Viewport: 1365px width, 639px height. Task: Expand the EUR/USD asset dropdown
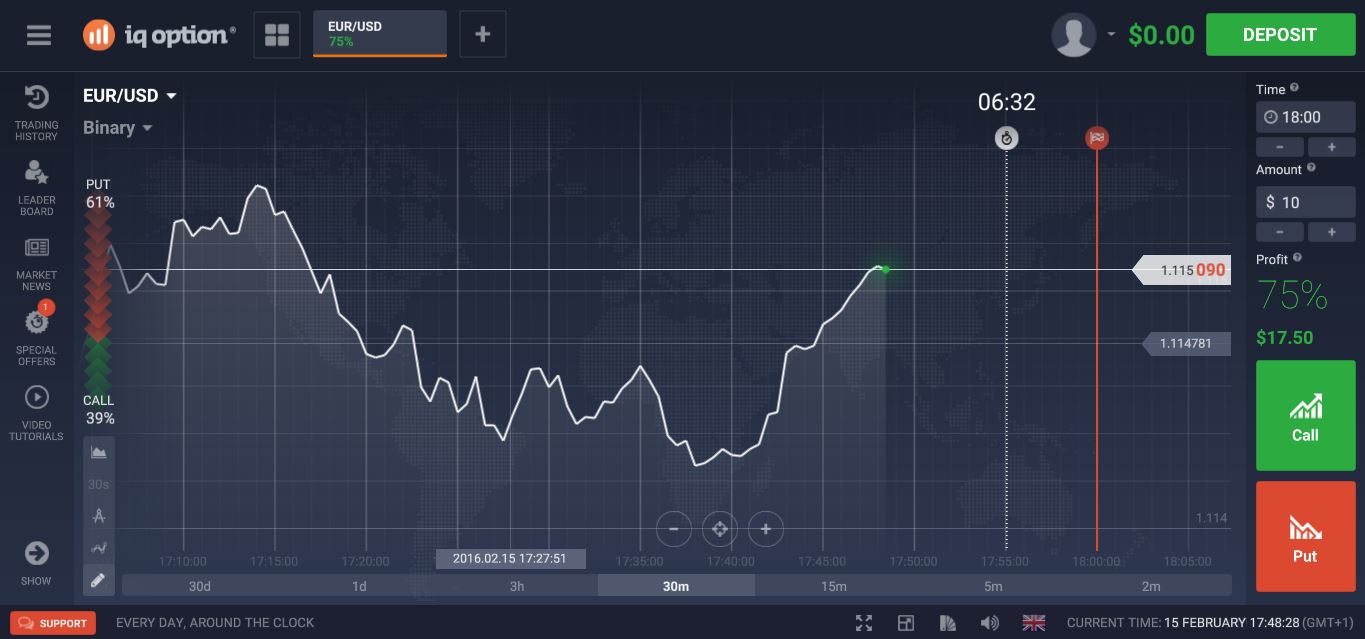tap(130, 96)
